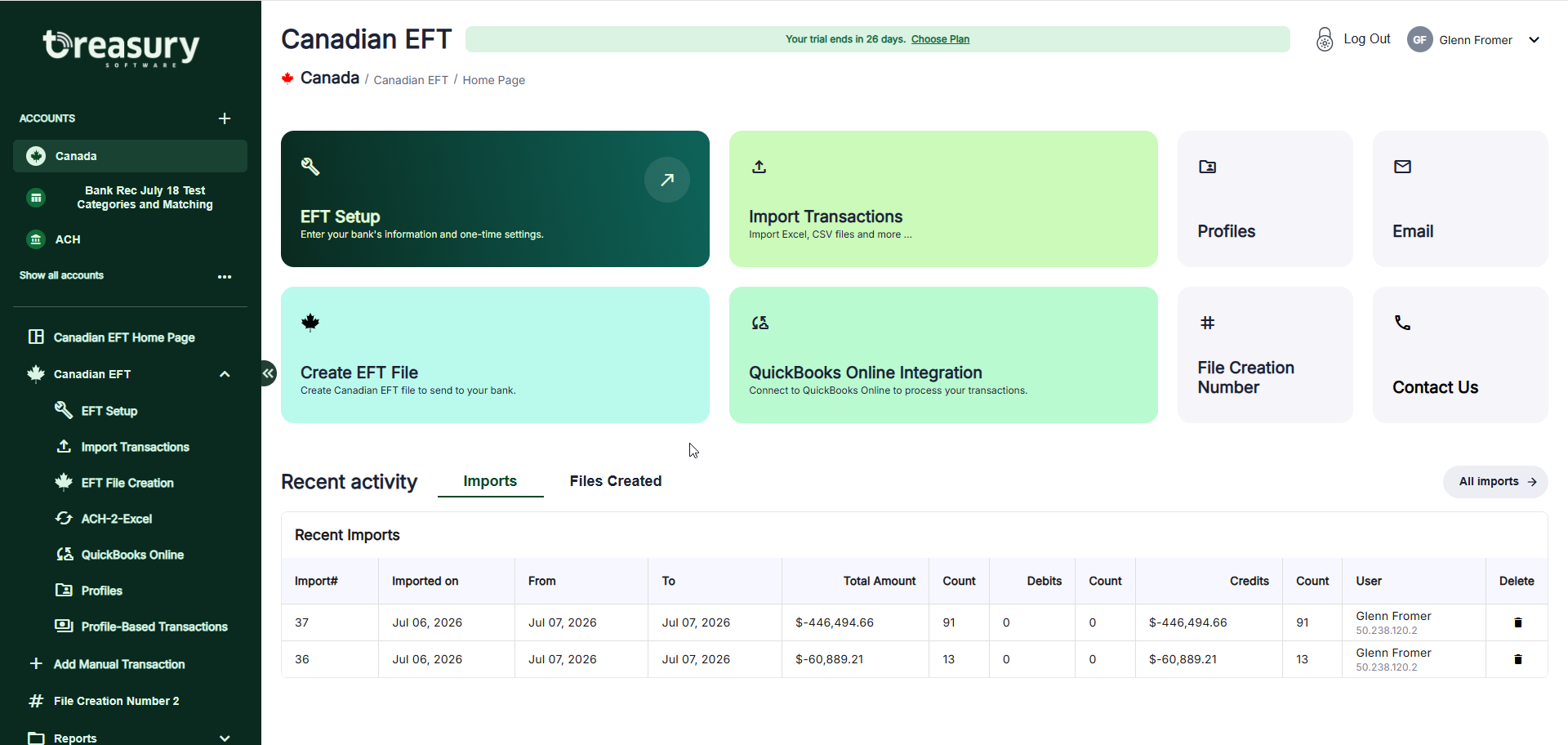
Task: Collapse the sidebar with double-chevron handle
Action: [268, 373]
